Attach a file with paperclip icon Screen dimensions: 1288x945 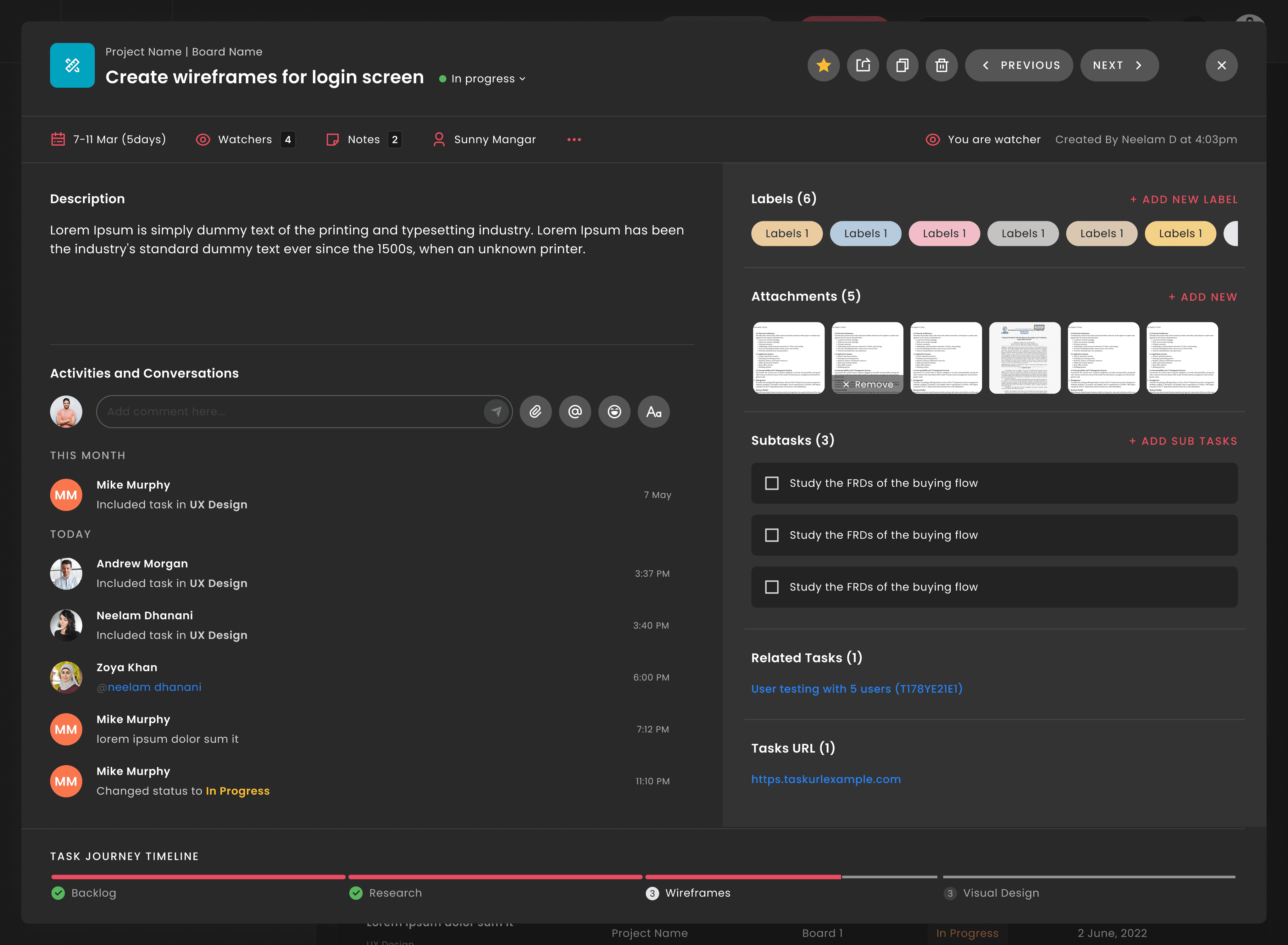(535, 411)
